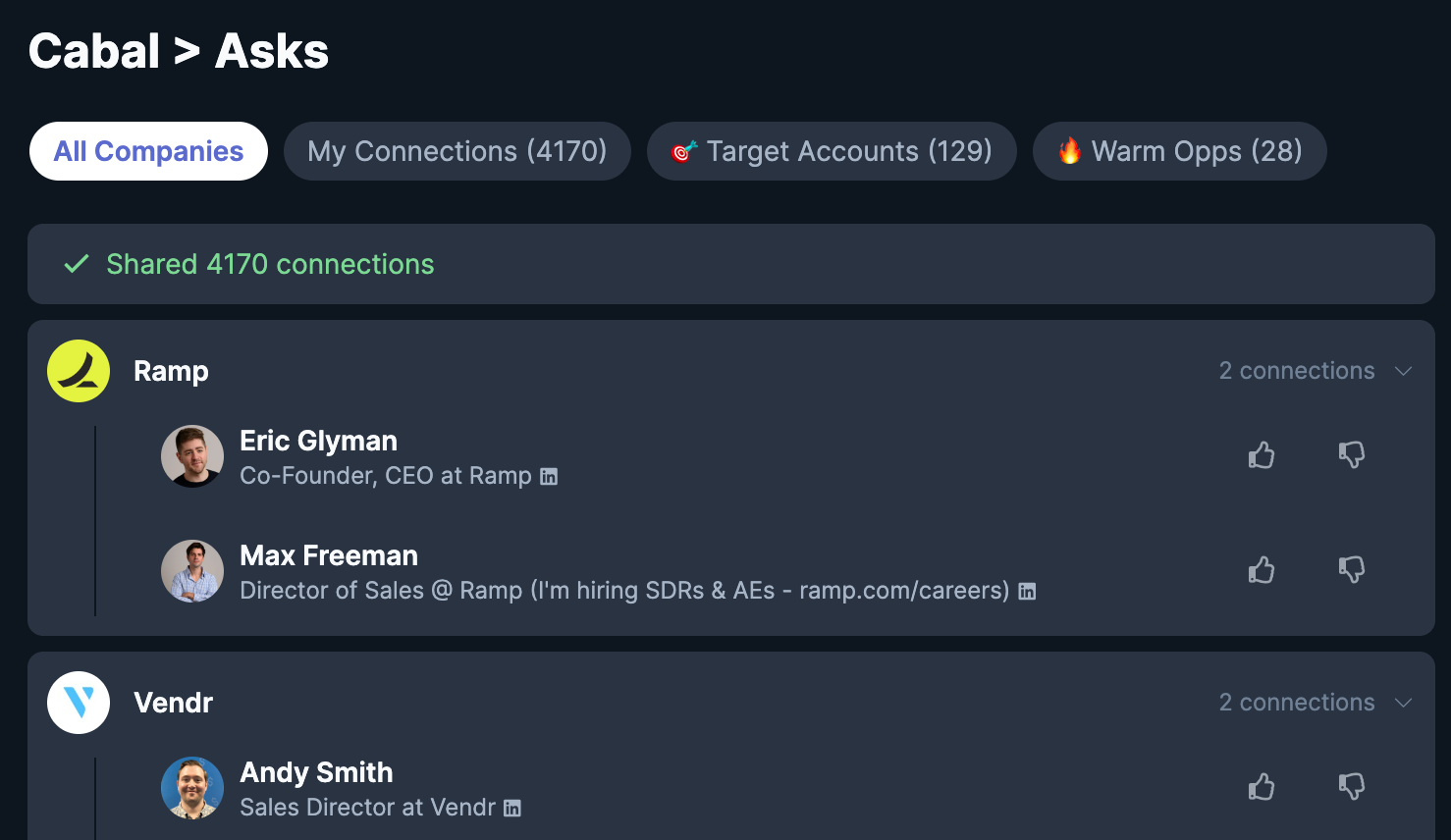
Task: Click the Vendr company logo
Action: [x=79, y=703]
